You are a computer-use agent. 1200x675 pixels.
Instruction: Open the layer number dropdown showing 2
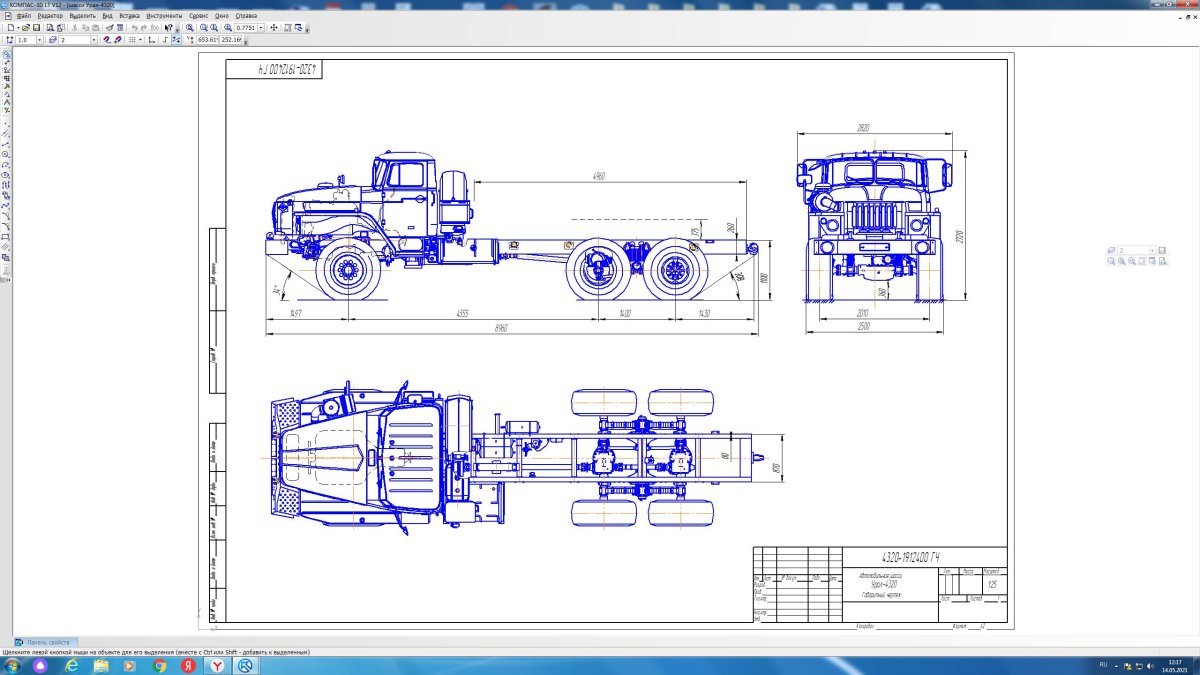click(x=95, y=40)
